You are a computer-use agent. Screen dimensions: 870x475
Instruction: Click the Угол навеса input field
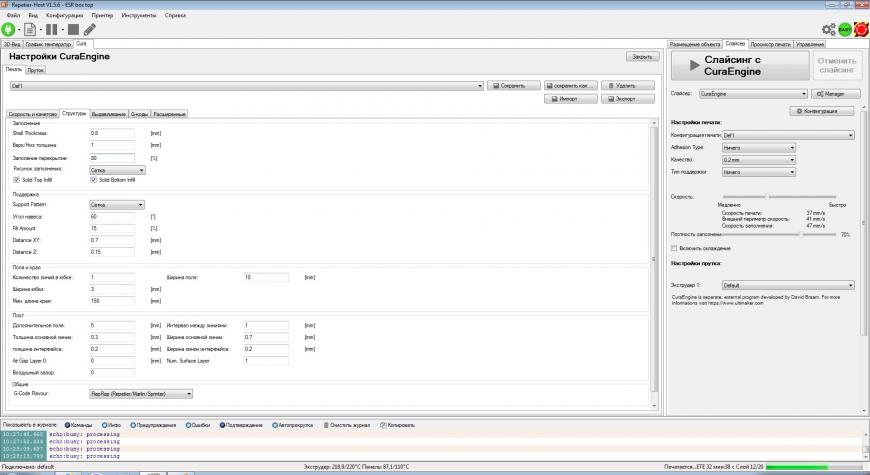click(x=112, y=216)
